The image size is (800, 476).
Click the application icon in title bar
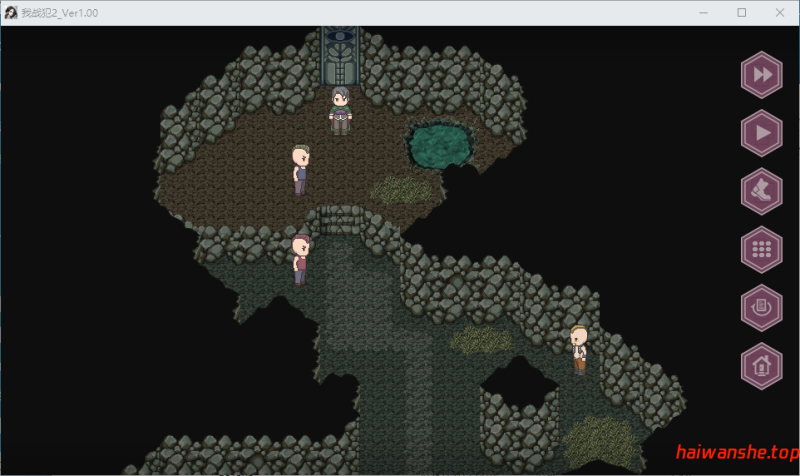[11, 13]
